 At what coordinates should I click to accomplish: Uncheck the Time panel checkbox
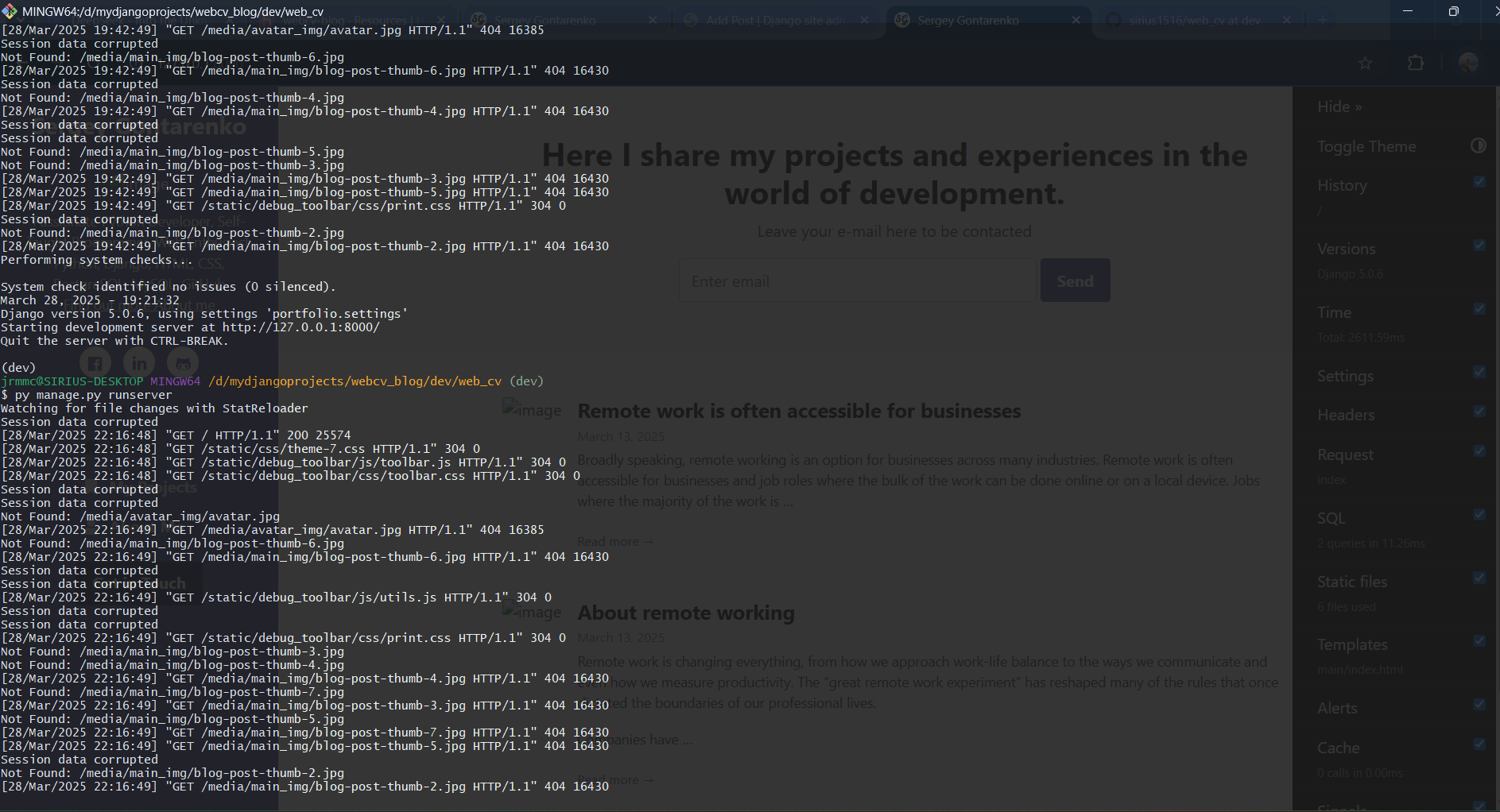[1479, 308]
